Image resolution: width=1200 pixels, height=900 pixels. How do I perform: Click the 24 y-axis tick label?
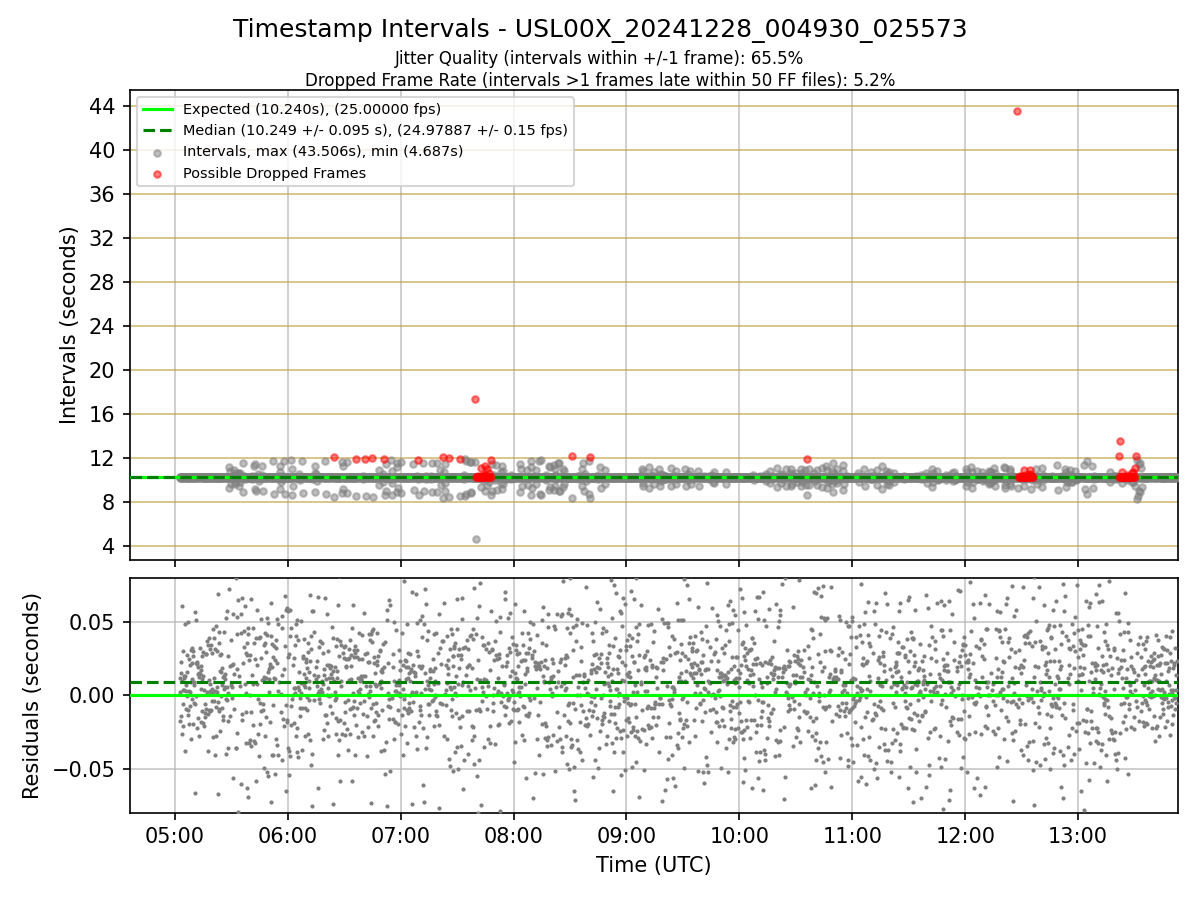[104, 326]
